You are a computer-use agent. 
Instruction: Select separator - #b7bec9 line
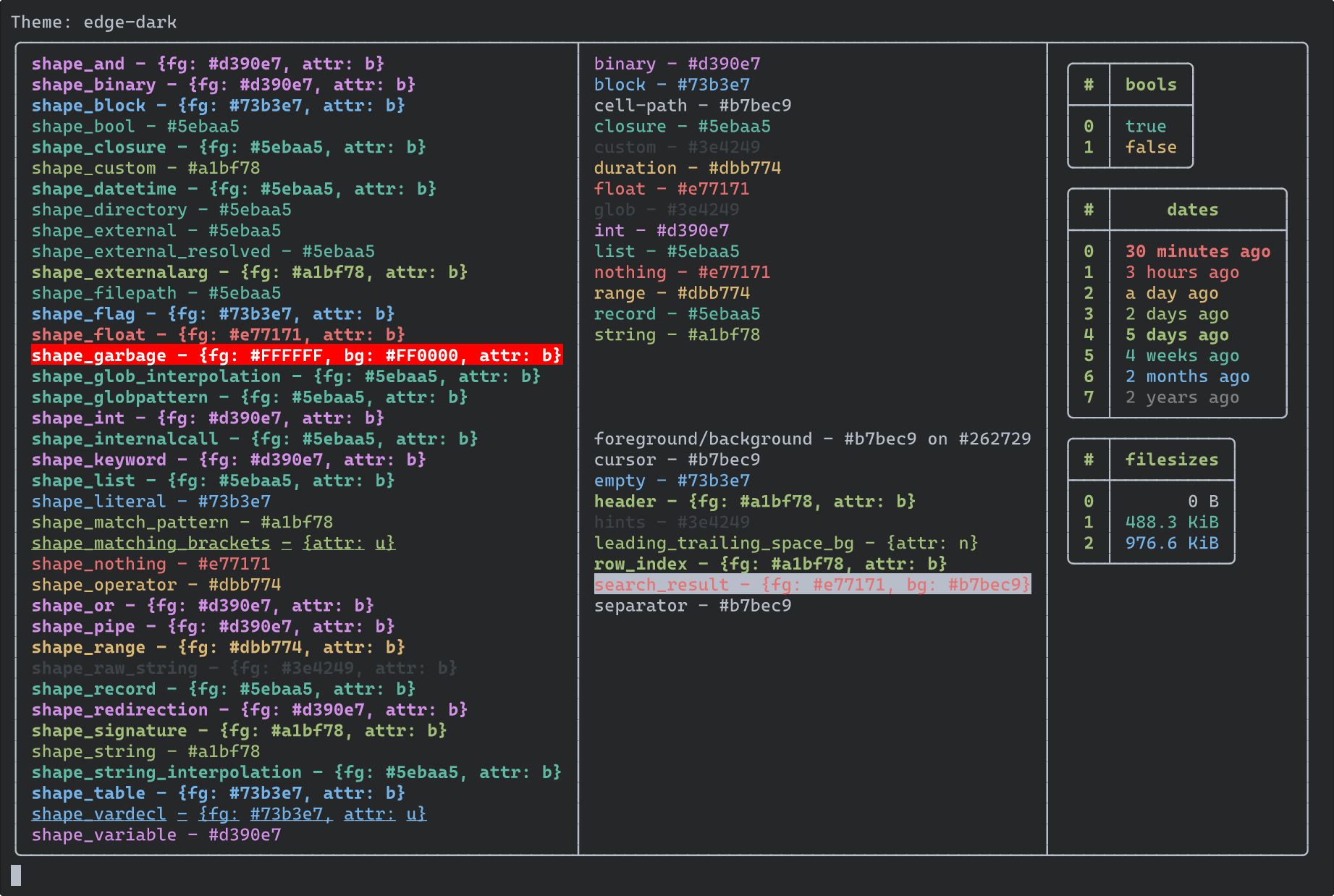(693, 606)
